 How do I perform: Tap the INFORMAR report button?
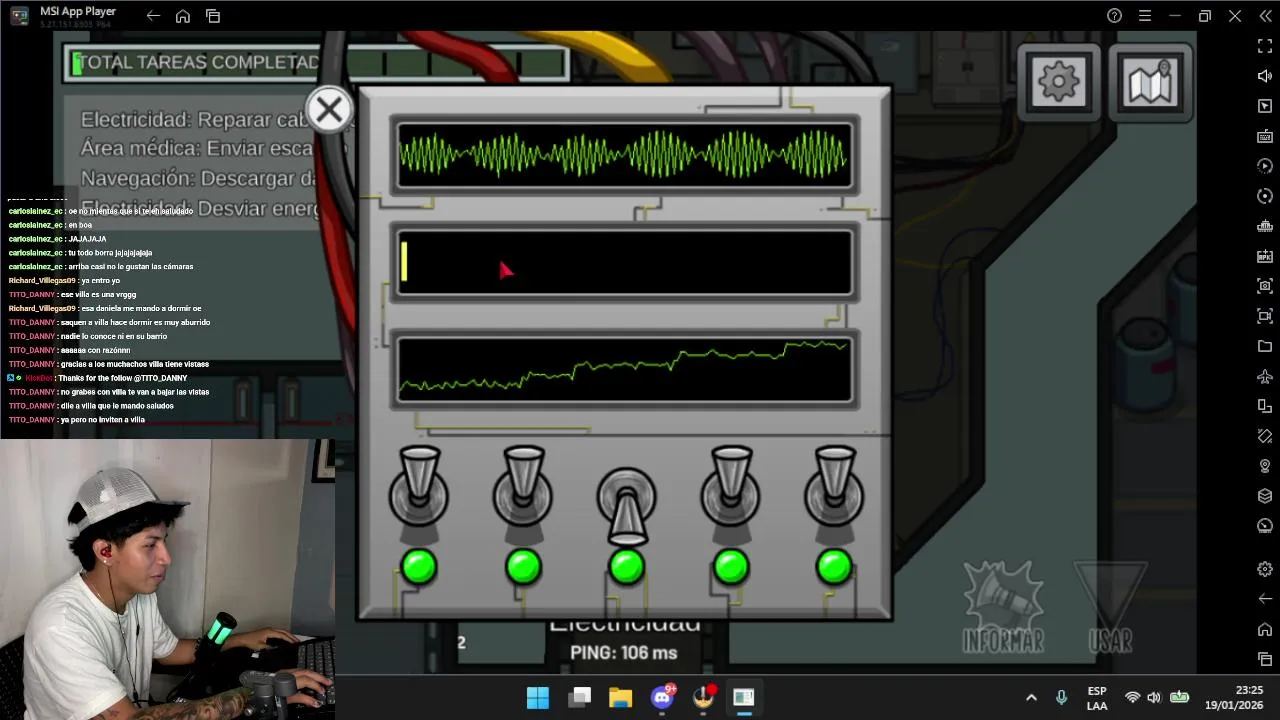click(1003, 607)
